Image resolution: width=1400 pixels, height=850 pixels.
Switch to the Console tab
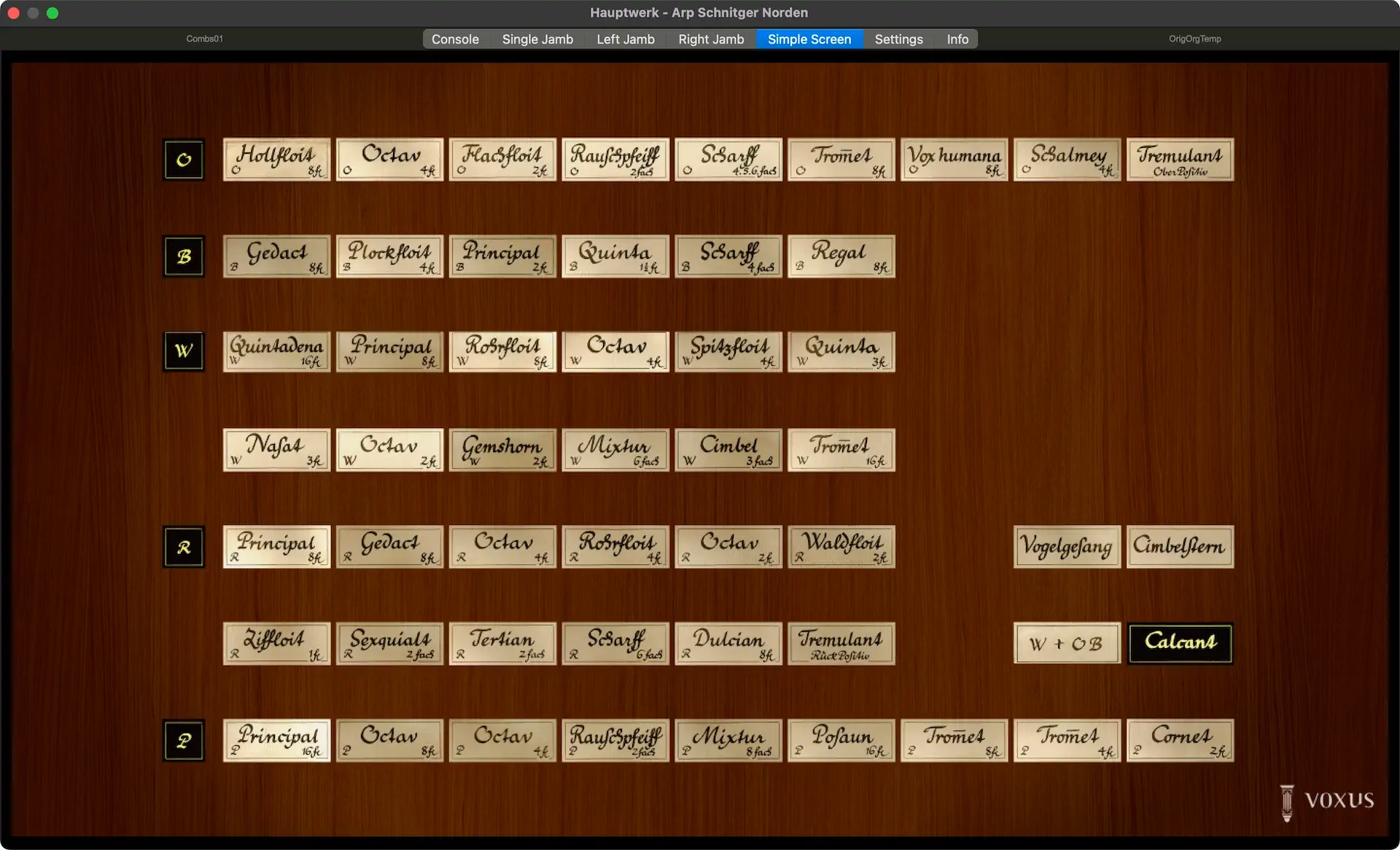click(455, 39)
